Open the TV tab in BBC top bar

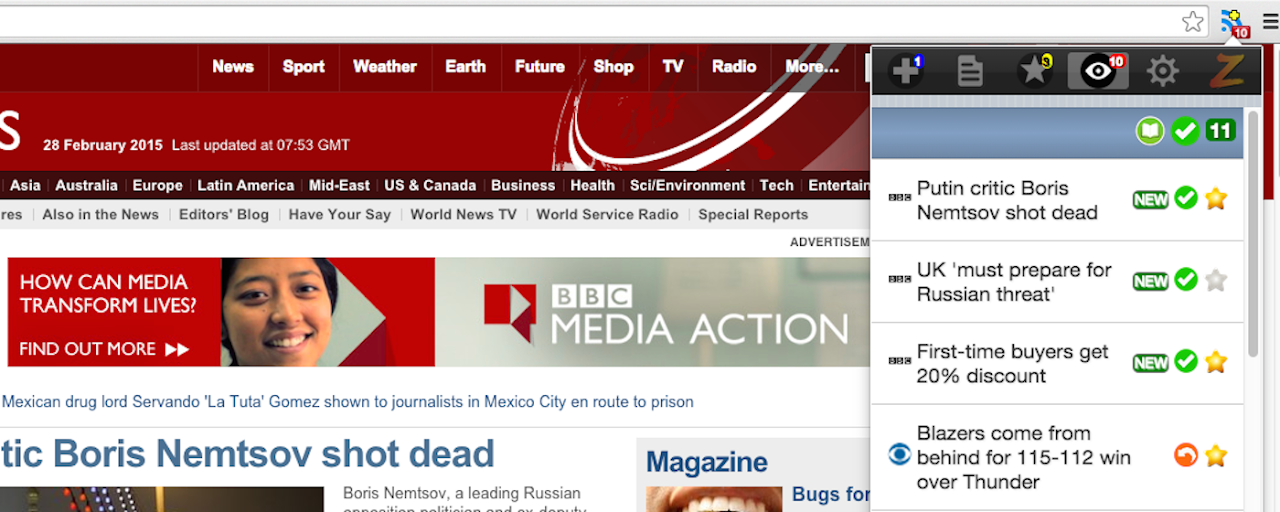[673, 67]
